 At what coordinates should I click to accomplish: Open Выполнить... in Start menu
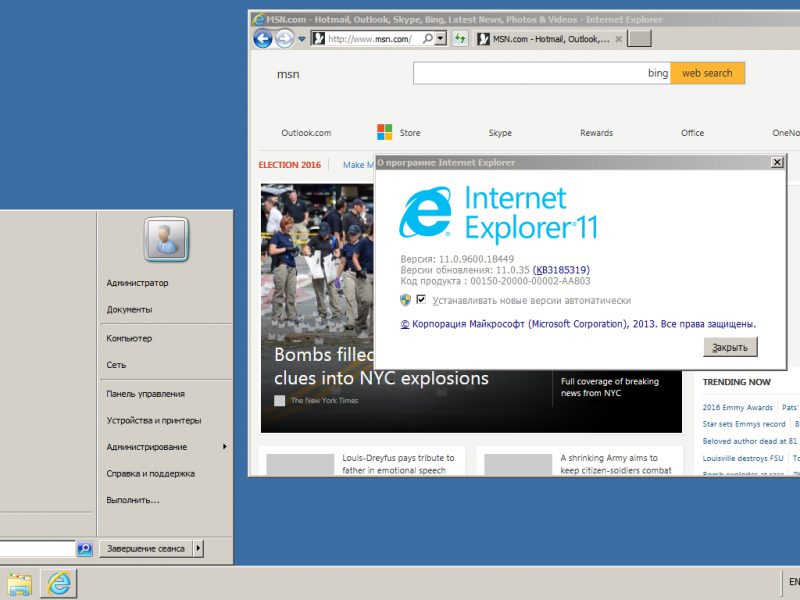[133, 500]
